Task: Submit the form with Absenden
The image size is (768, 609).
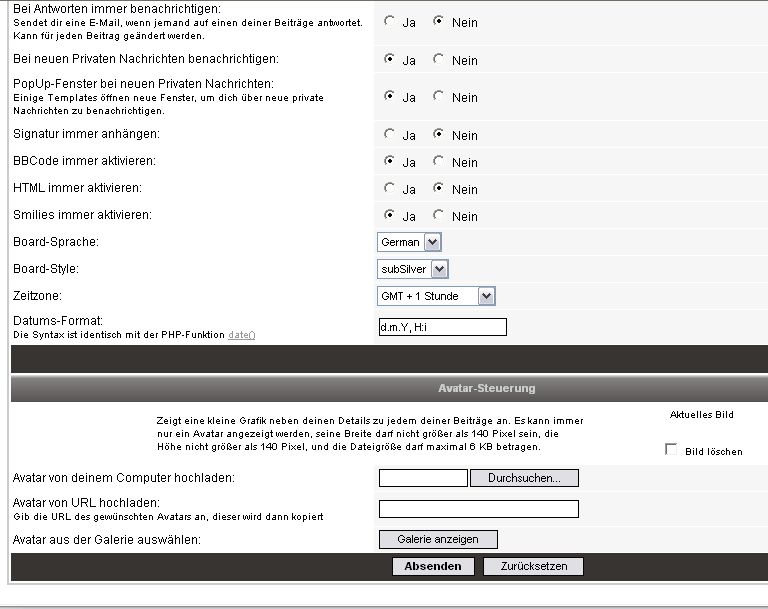Action: (x=433, y=566)
